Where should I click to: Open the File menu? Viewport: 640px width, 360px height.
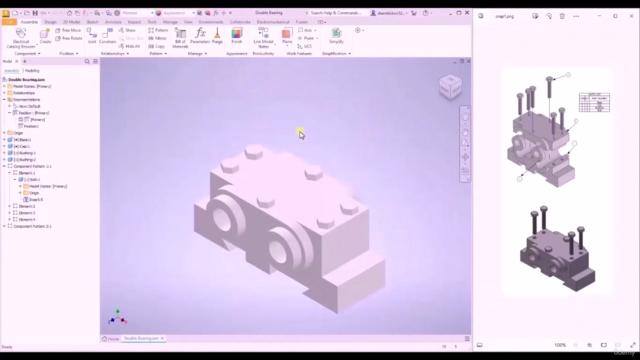click(x=9, y=22)
